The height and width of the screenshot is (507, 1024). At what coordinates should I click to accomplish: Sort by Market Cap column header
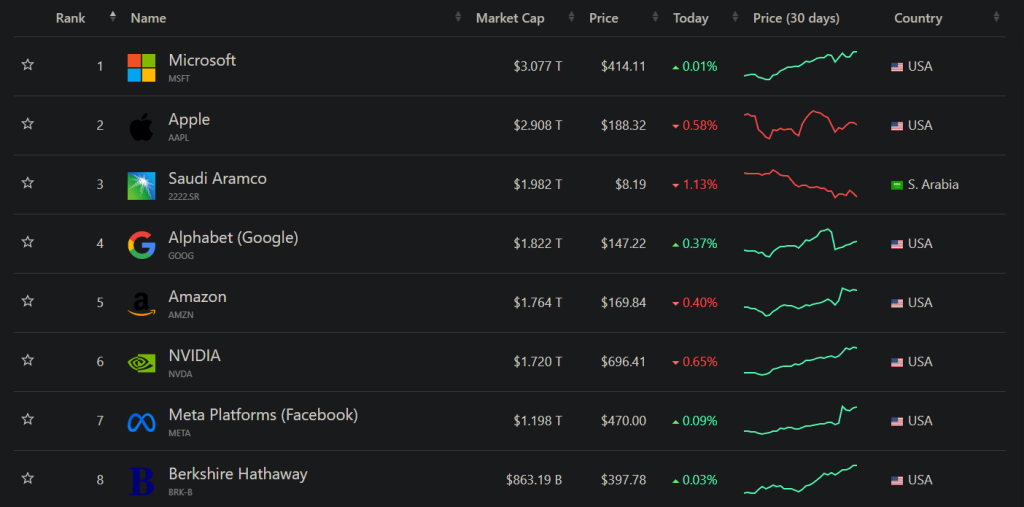[510, 18]
